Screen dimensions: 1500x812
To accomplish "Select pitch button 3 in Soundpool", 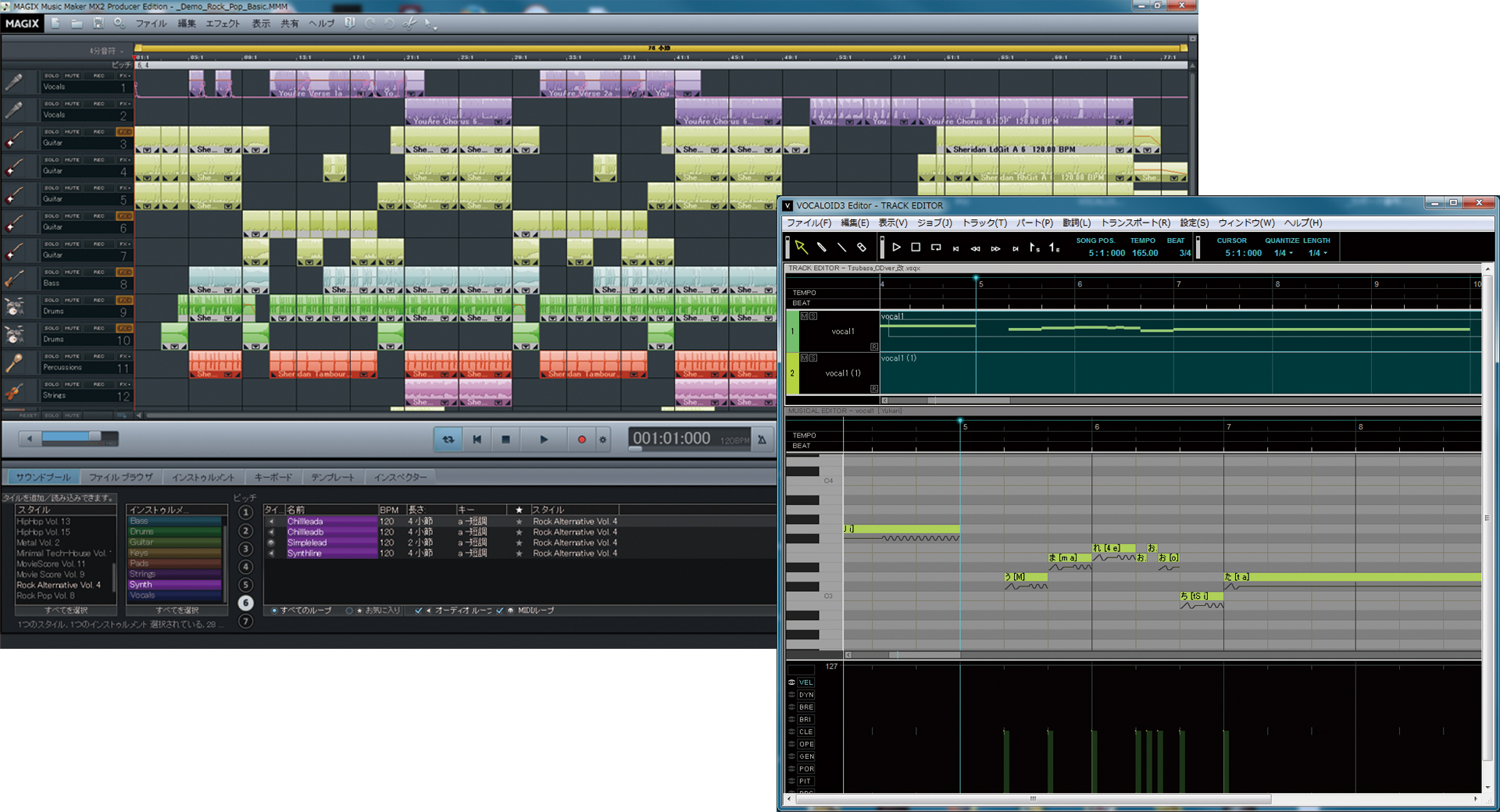I will click(x=245, y=549).
